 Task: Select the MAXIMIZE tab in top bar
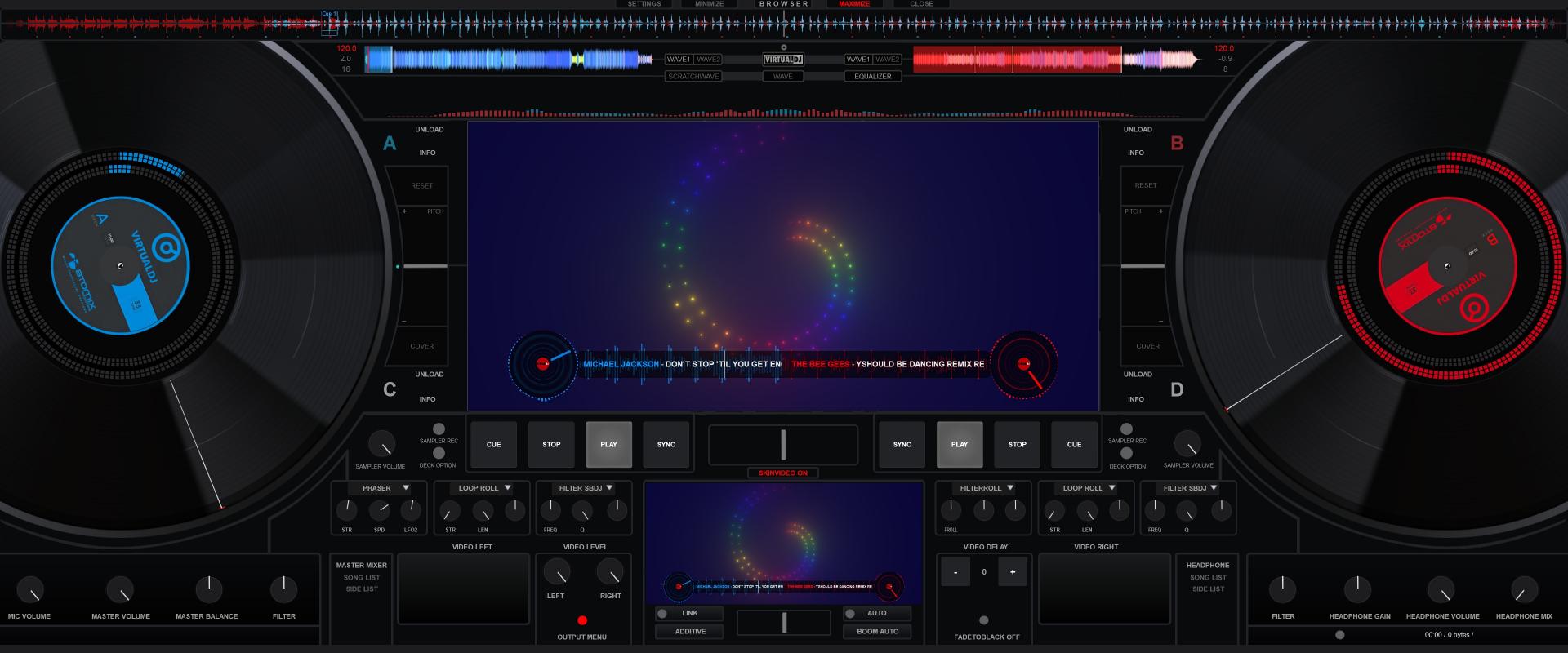[x=854, y=4]
